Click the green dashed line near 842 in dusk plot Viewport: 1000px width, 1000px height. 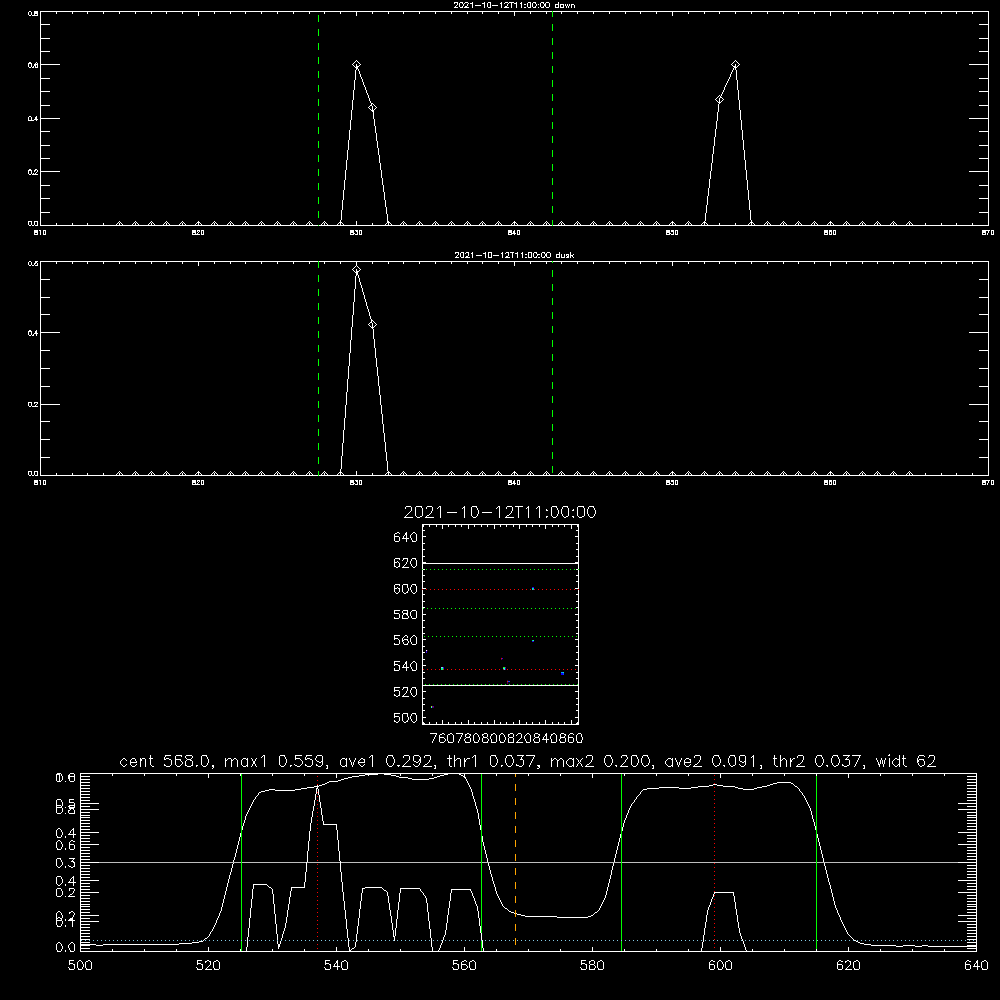tap(552, 368)
